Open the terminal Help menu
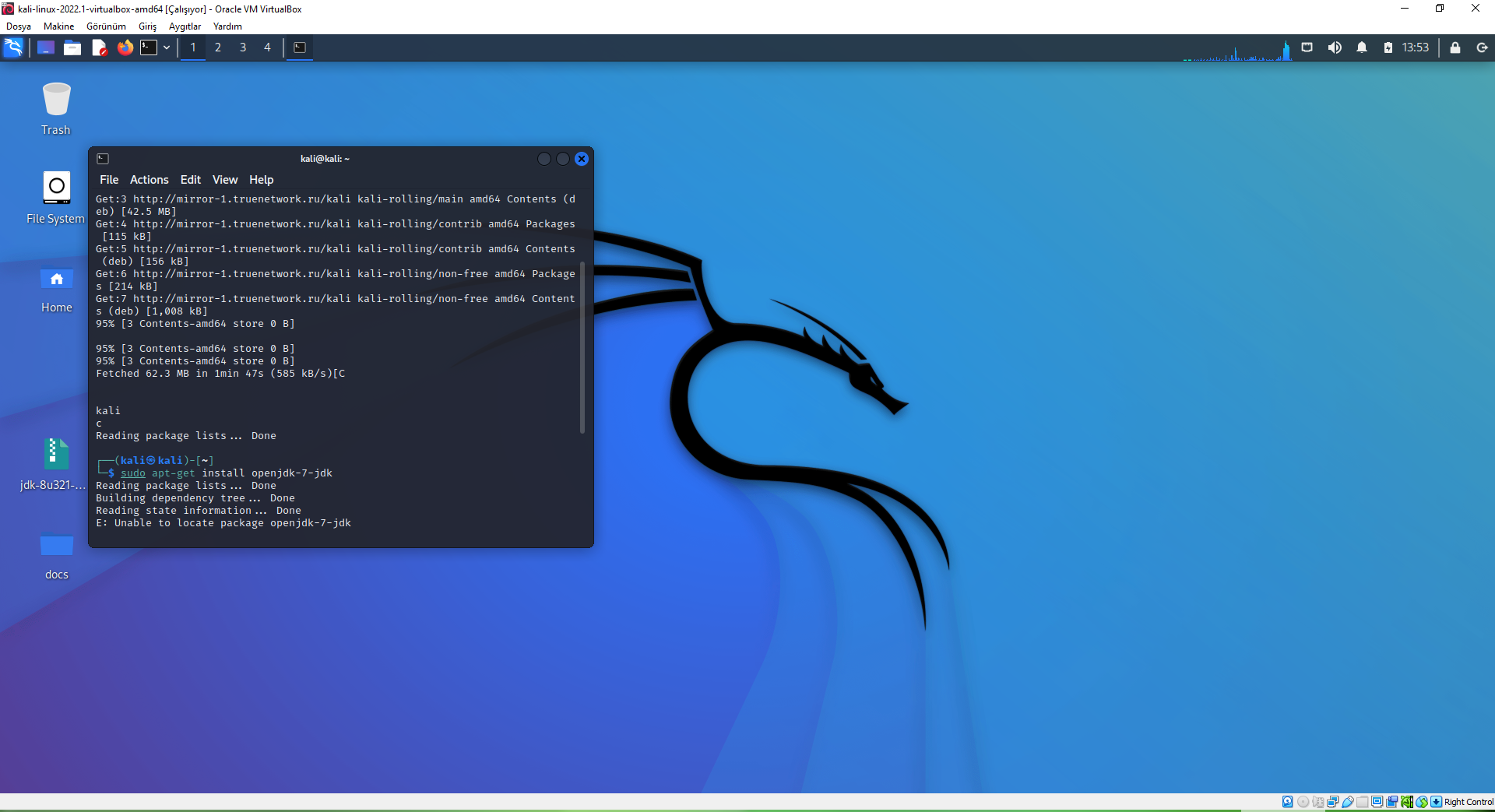Screen dimensions: 1495x812 (x=262, y=180)
